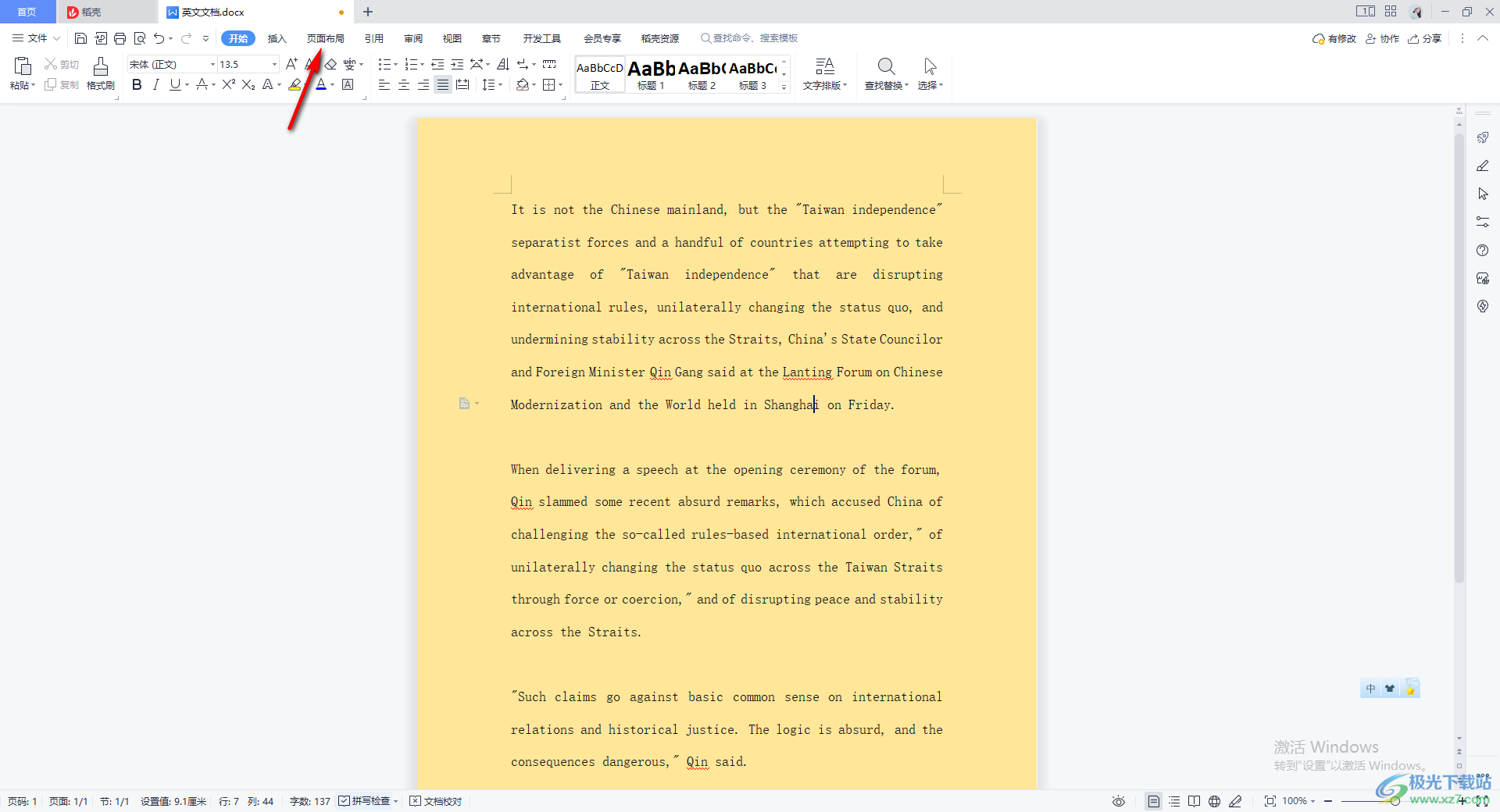
Task: Apply subscript formatting X₂
Action: [x=248, y=84]
